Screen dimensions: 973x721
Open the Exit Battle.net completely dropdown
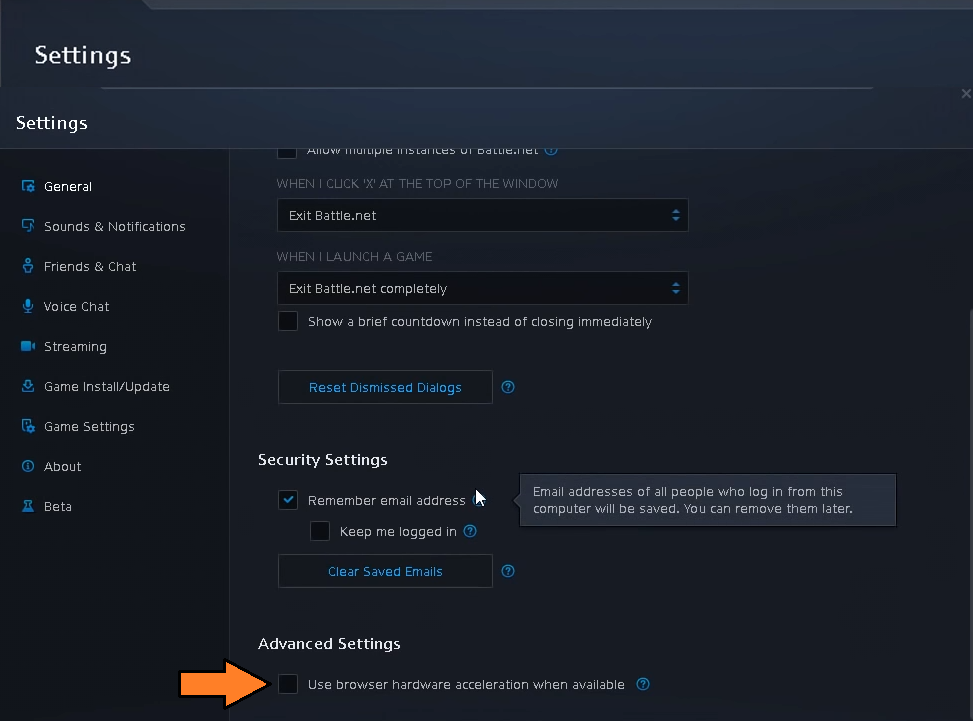483,288
